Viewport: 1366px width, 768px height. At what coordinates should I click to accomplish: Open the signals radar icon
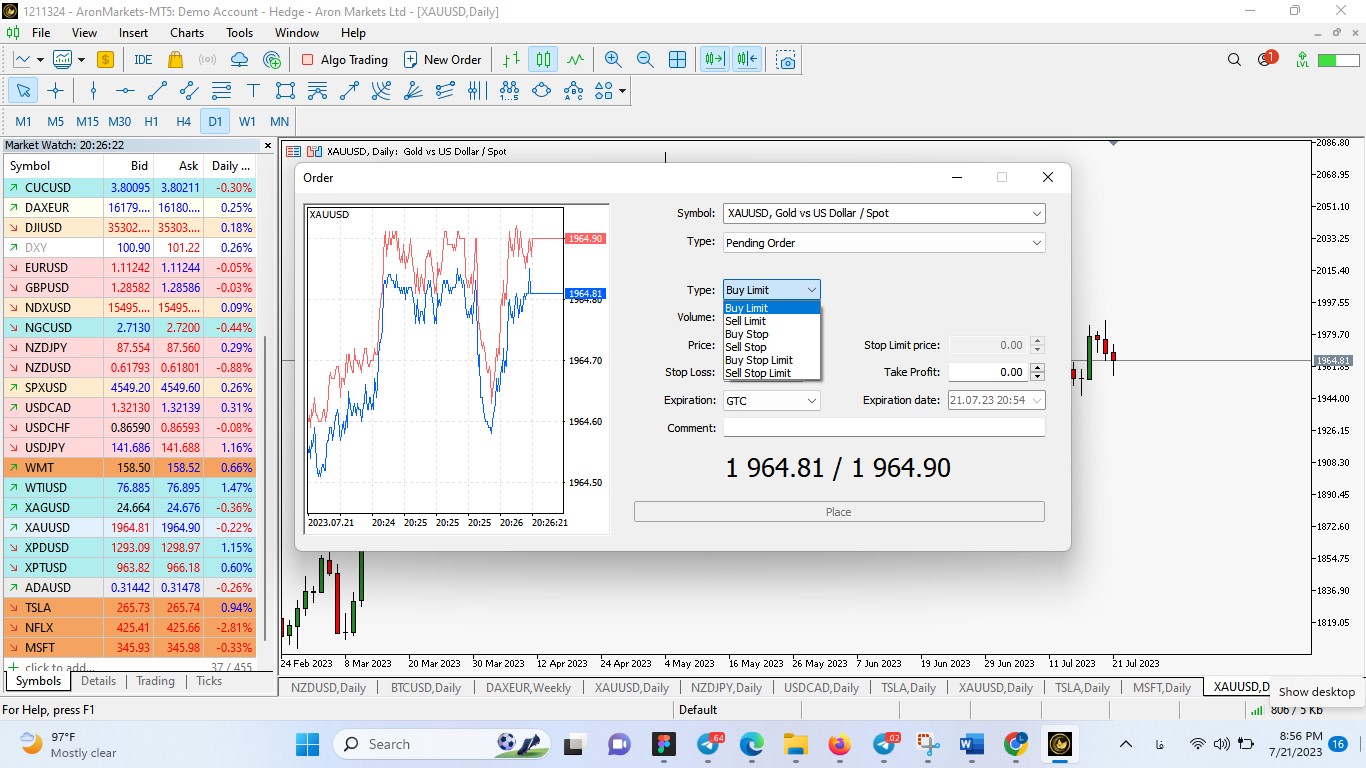207,60
